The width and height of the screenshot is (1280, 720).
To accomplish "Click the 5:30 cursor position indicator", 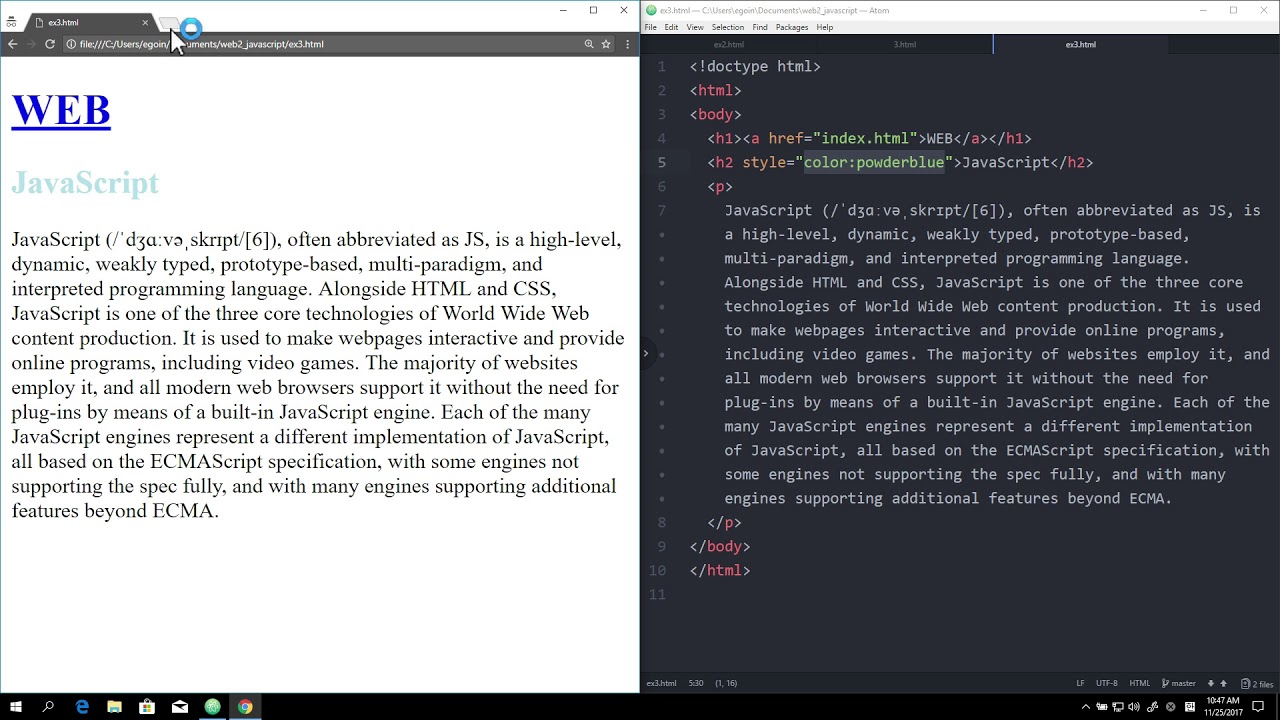I will tap(696, 683).
